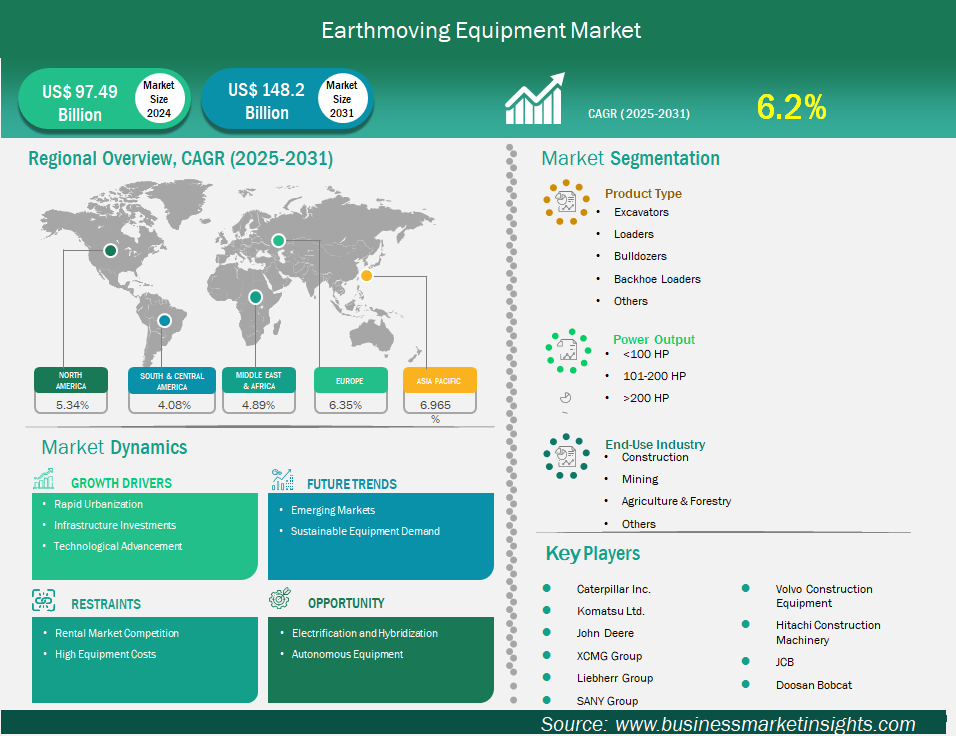Image resolution: width=956 pixels, height=736 pixels.
Task: Click the CAGR growth chart icon
Action: click(x=534, y=99)
